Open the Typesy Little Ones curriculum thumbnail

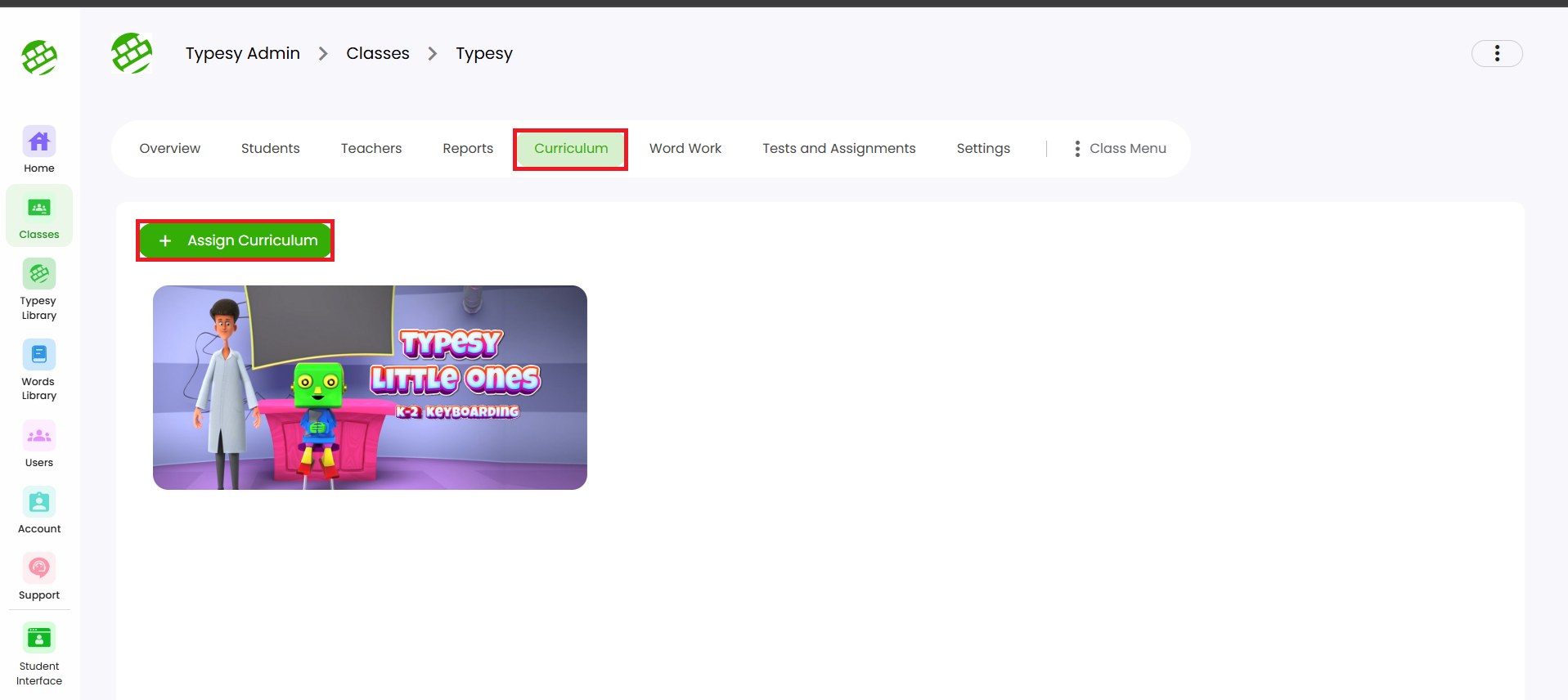(x=370, y=388)
